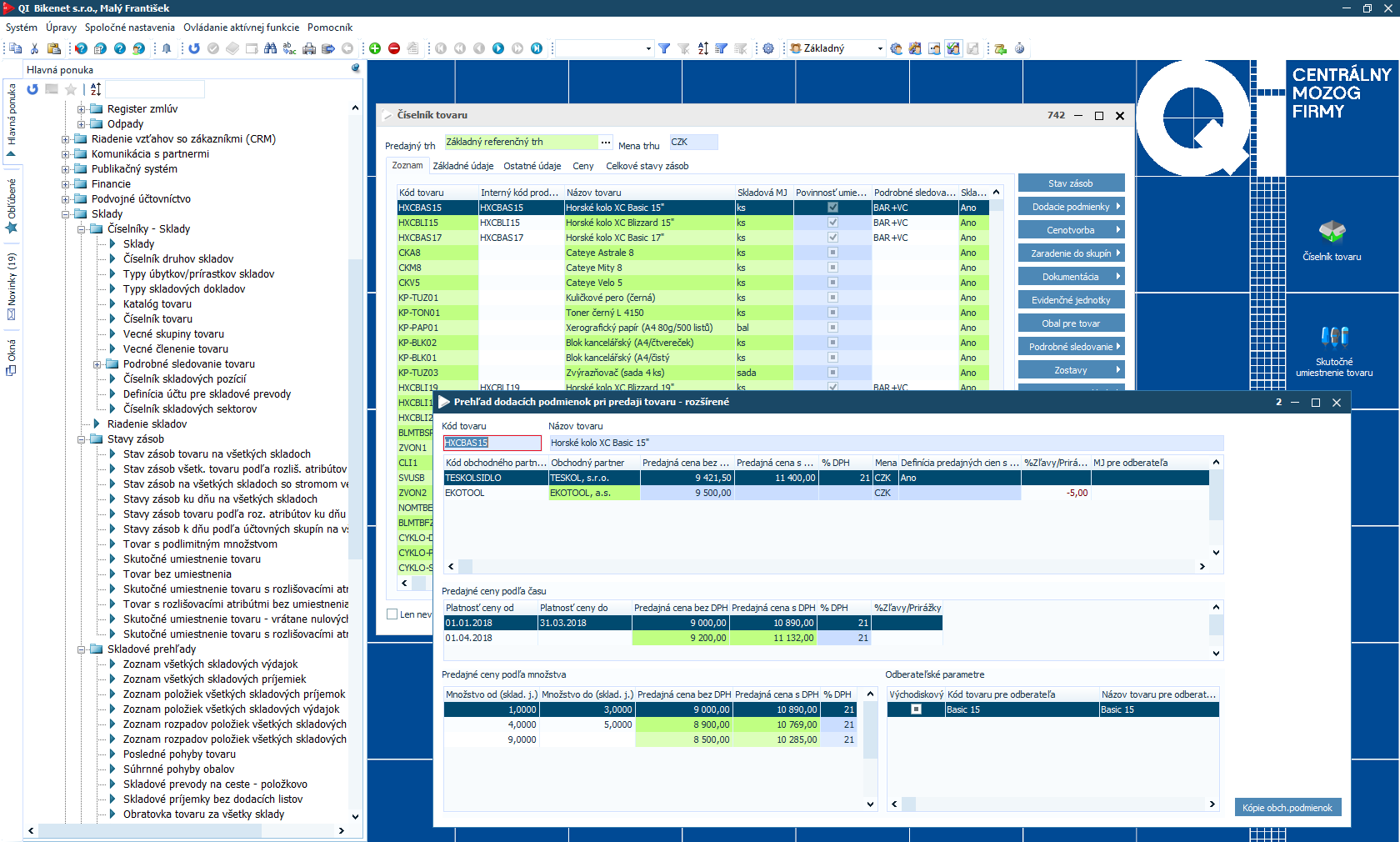Open the Spoločné nastavenia menu

129,28
